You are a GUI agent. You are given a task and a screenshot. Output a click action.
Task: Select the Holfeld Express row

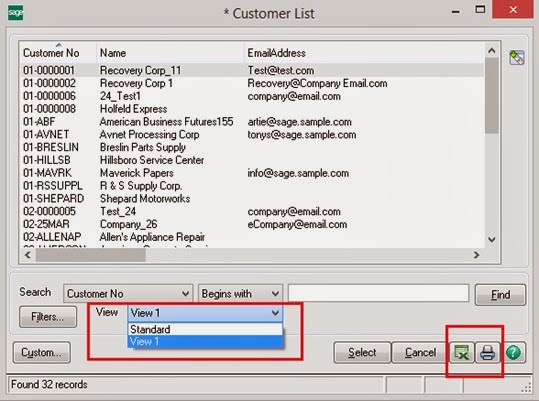click(252, 109)
